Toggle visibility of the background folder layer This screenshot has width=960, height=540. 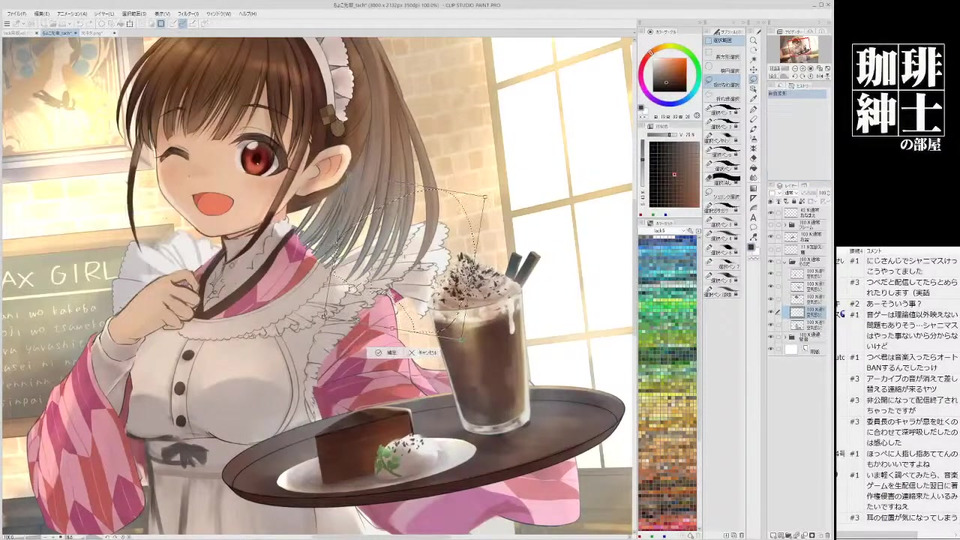770,337
